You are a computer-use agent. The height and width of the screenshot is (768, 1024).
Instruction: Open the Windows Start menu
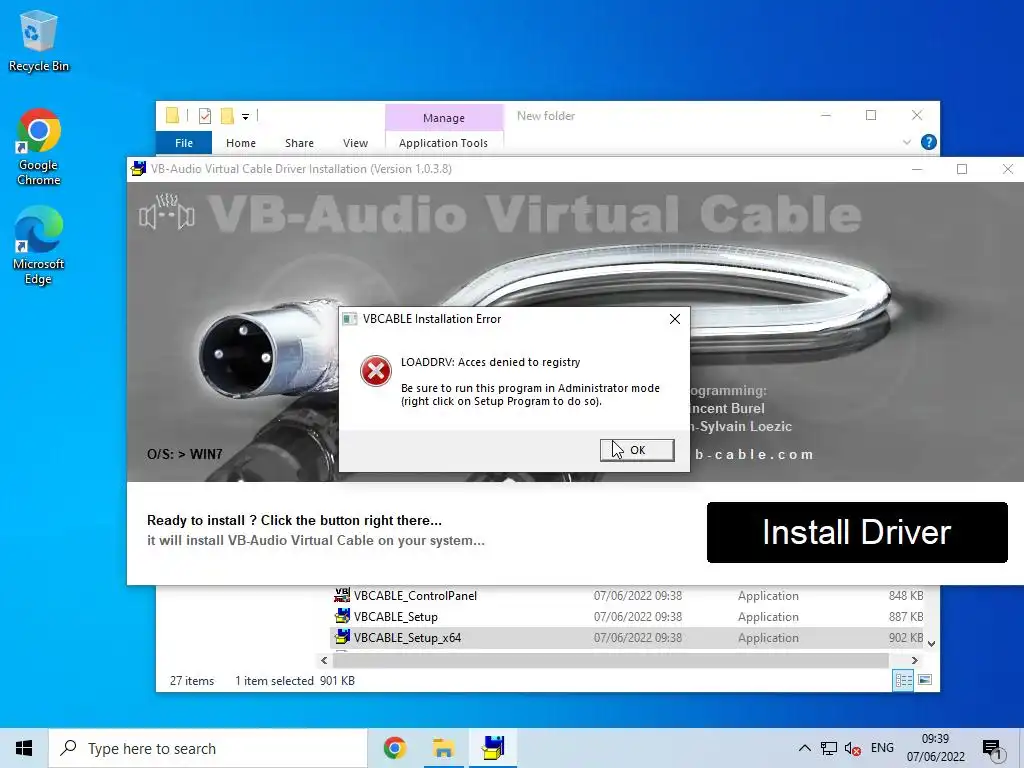point(24,748)
